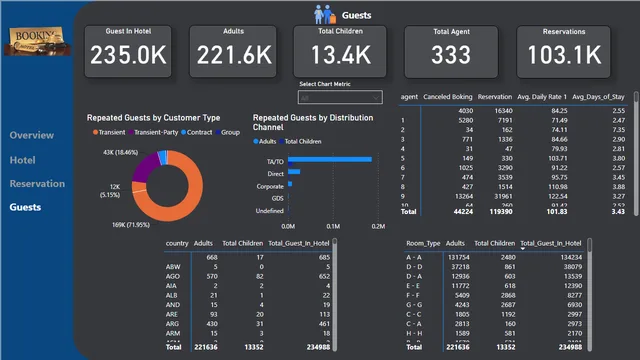Select the Guests page tab
640x360 pixels.
point(25,207)
